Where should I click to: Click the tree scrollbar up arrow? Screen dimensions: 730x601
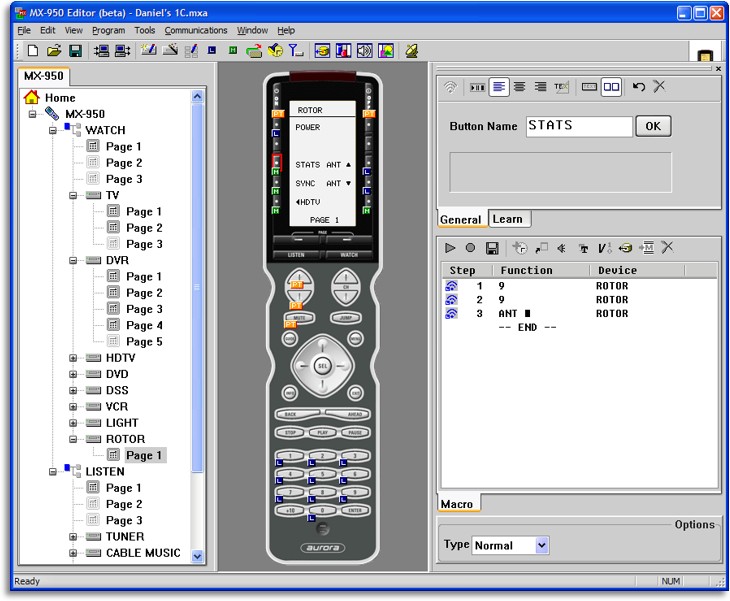point(197,96)
